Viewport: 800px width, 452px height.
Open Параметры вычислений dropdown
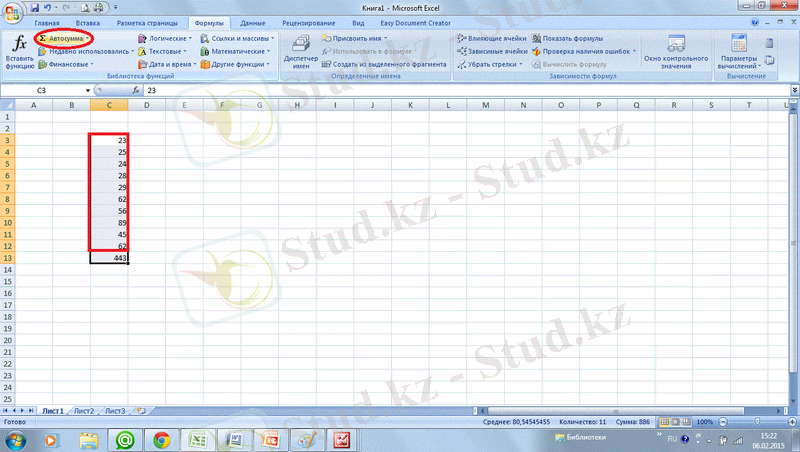click(x=740, y=50)
